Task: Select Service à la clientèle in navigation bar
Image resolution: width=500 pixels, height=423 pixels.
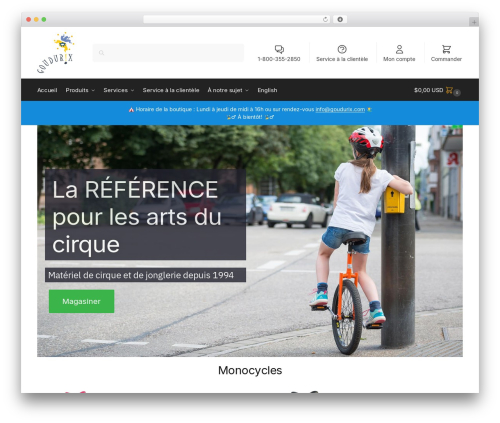Action: [171, 90]
